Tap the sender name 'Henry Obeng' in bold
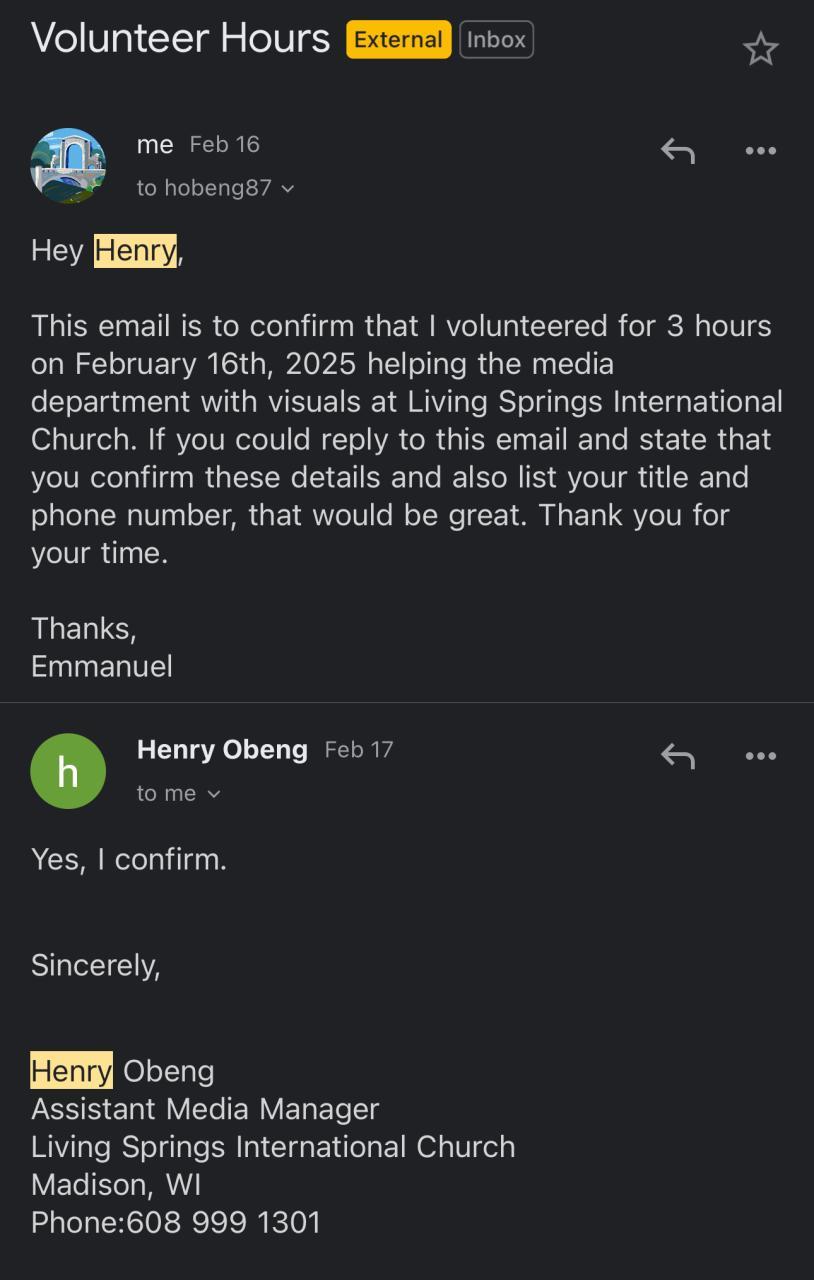 click(x=222, y=749)
